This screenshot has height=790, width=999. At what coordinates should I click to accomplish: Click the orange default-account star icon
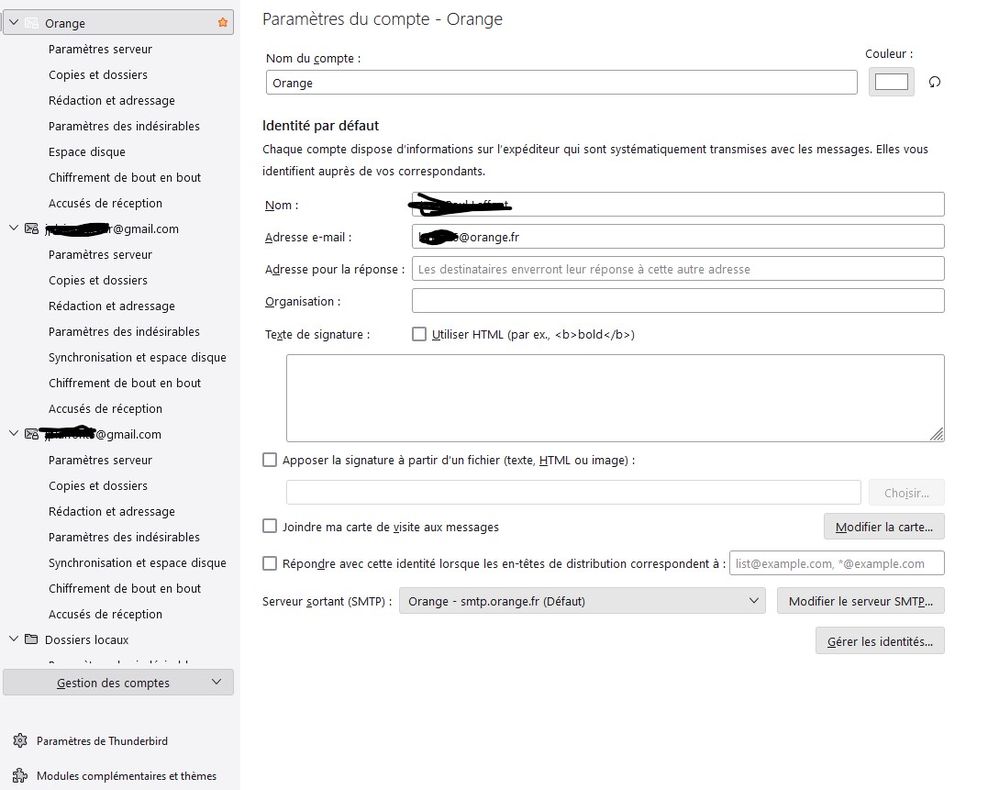[223, 23]
